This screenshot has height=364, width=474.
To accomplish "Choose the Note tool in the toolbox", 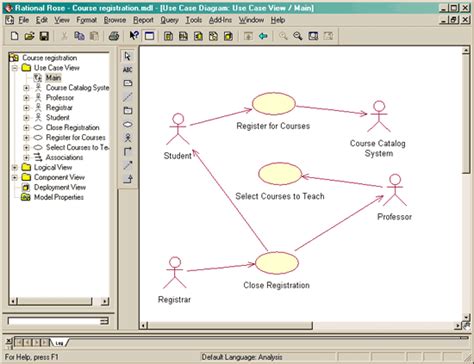I will tap(127, 83).
